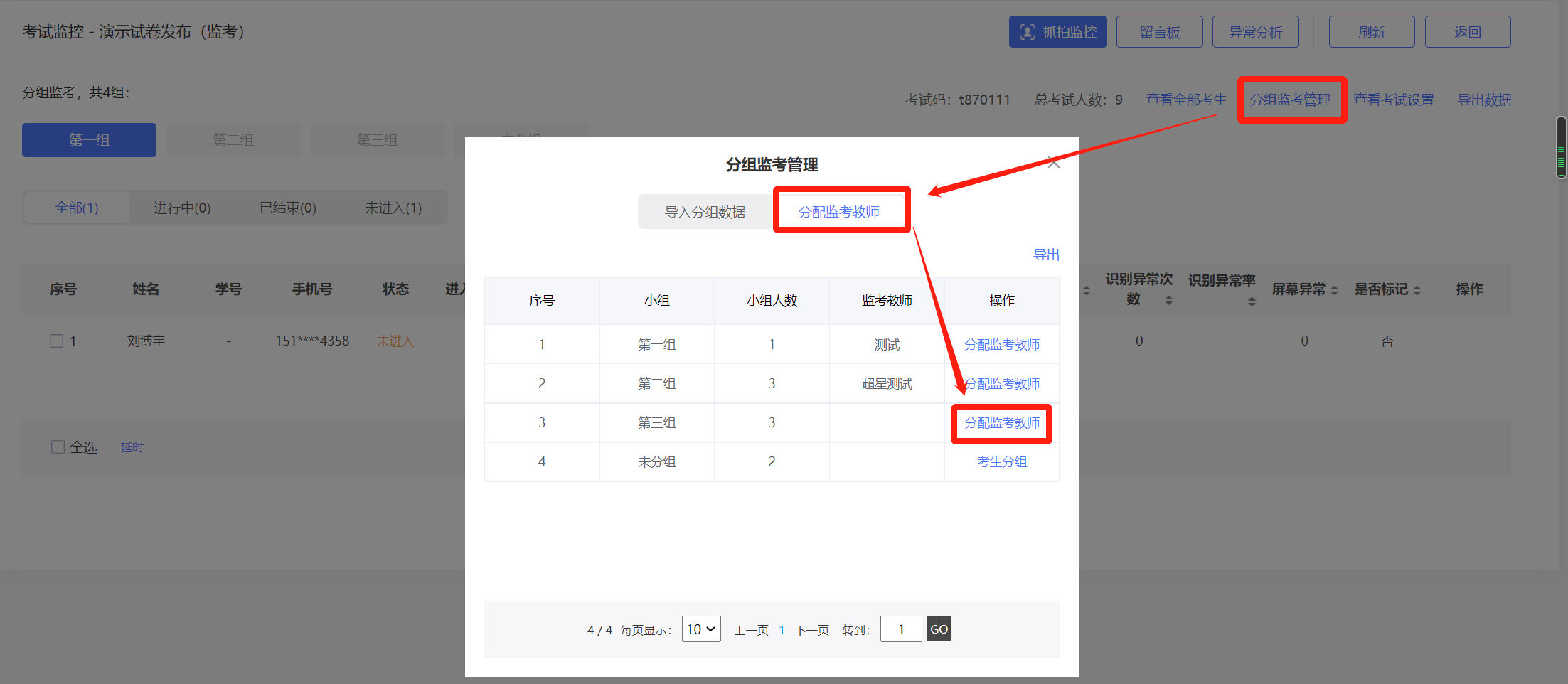Click proctor name 测试 cell

pos(887,345)
